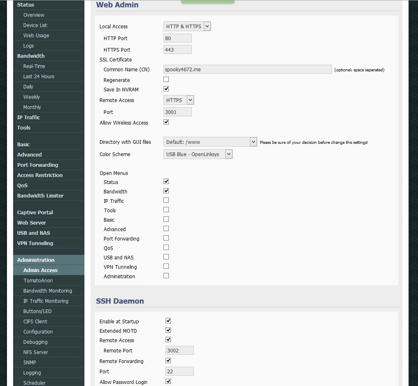Check Advanced under Open Menus
The image size is (418, 386).
pyautogui.click(x=166, y=229)
